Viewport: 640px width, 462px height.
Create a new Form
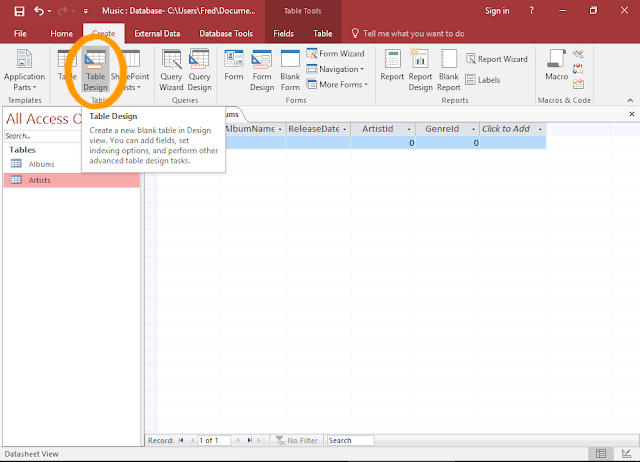click(x=233, y=65)
